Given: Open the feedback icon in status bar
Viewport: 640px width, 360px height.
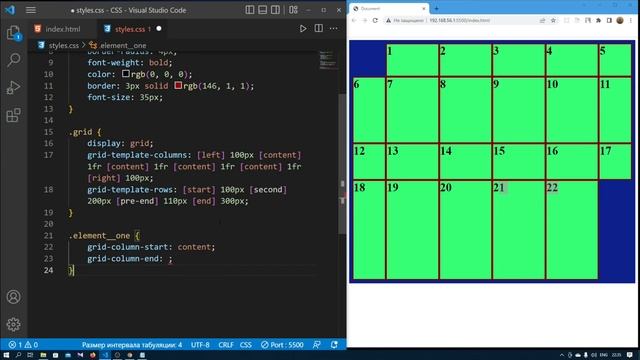Looking at the screenshot, I should 316,345.
